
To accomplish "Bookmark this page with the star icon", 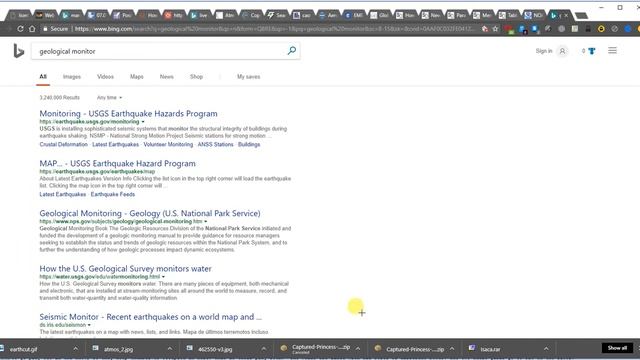I will pyautogui.click(x=496, y=29).
